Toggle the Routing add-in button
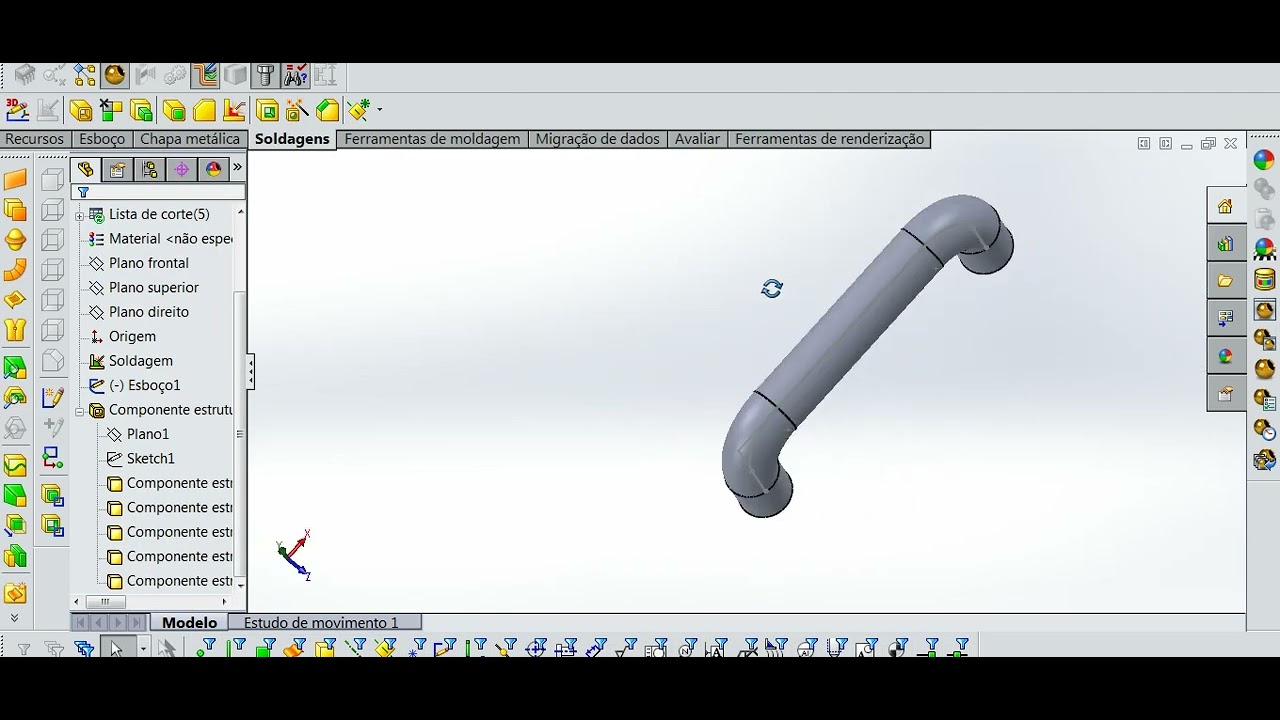Image resolution: width=1280 pixels, height=720 pixels. pos(206,75)
